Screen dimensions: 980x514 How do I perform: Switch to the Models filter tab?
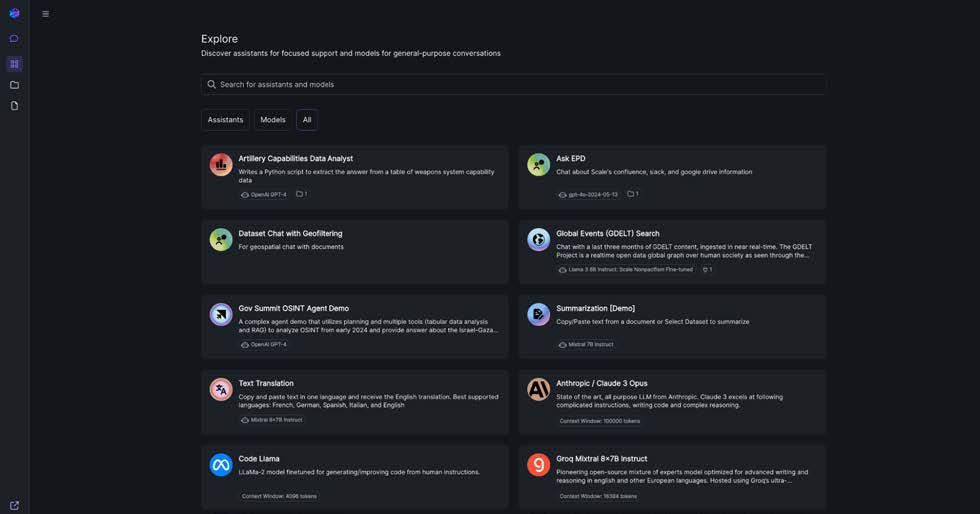pos(273,120)
